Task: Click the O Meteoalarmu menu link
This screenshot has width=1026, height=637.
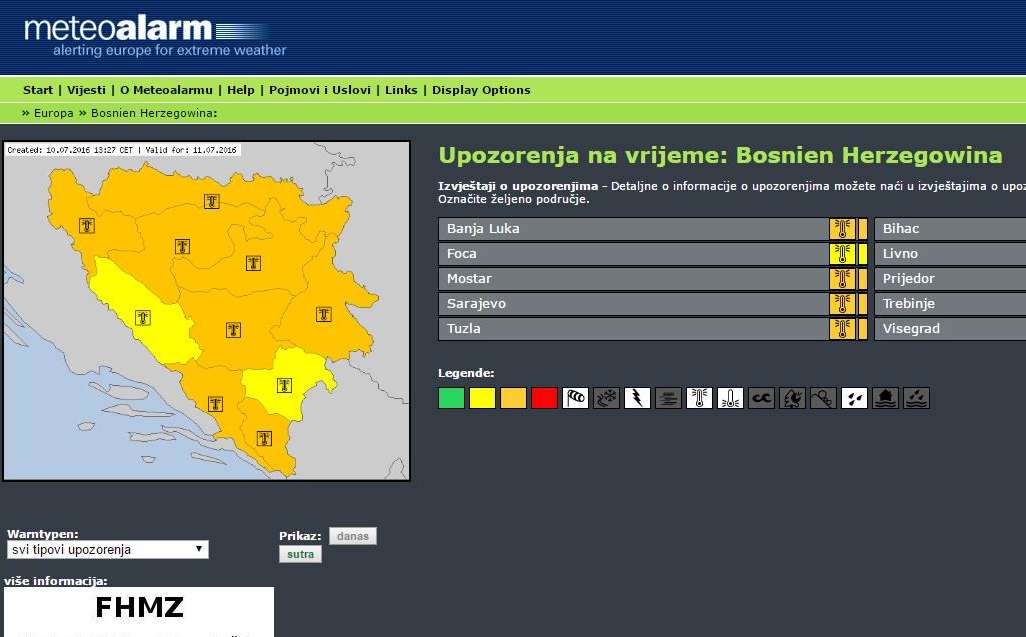Action: coord(165,90)
